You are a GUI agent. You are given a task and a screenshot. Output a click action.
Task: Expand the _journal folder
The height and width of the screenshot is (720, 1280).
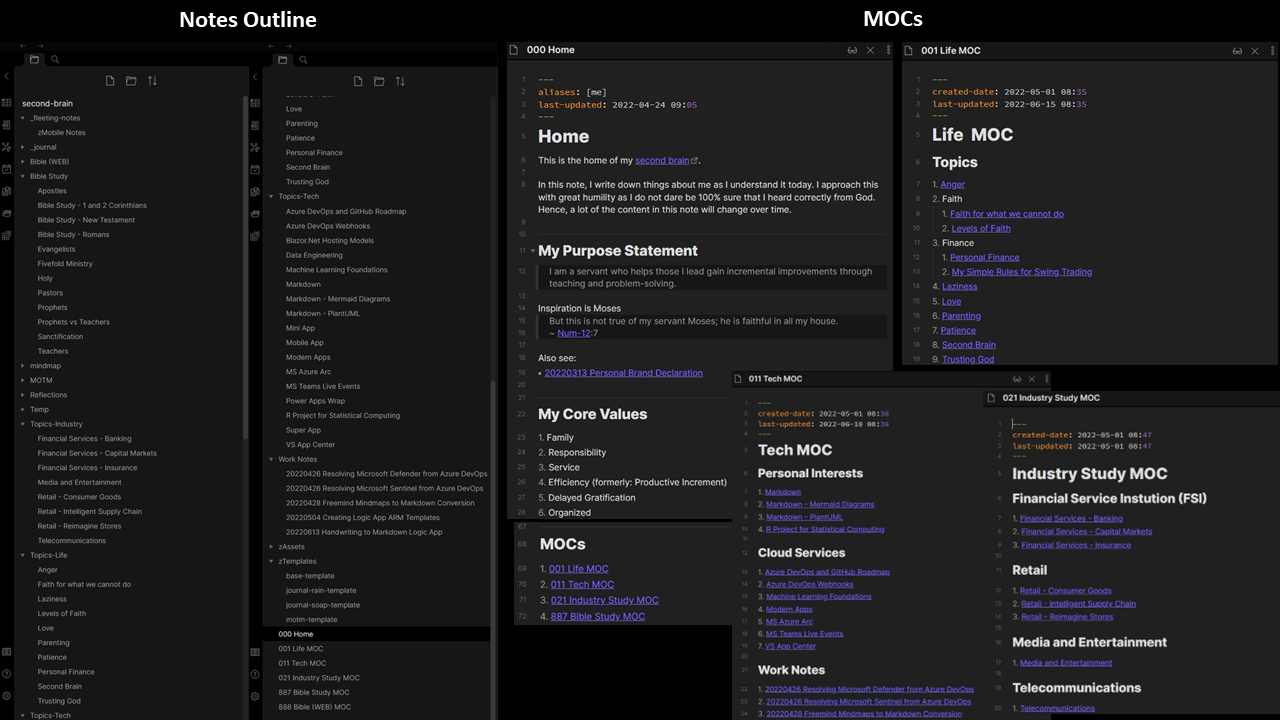tap(23, 147)
